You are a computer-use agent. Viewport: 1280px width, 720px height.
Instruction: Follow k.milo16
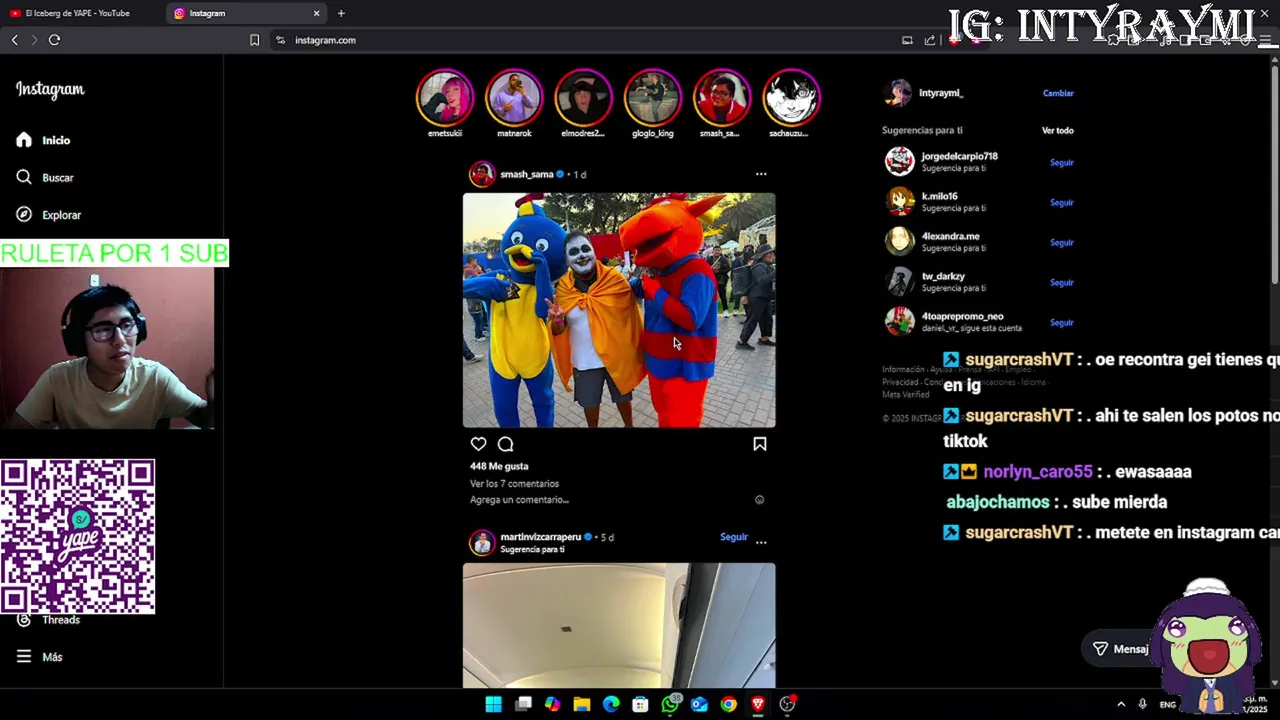coord(1061,202)
